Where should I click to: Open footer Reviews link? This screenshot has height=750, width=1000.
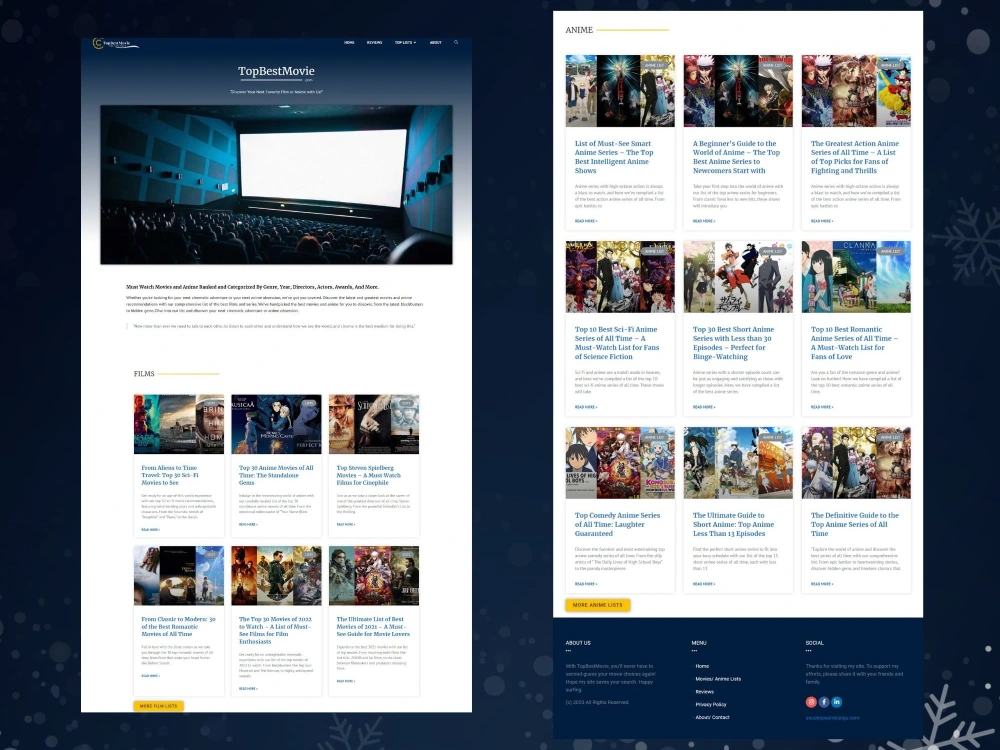[x=705, y=691]
